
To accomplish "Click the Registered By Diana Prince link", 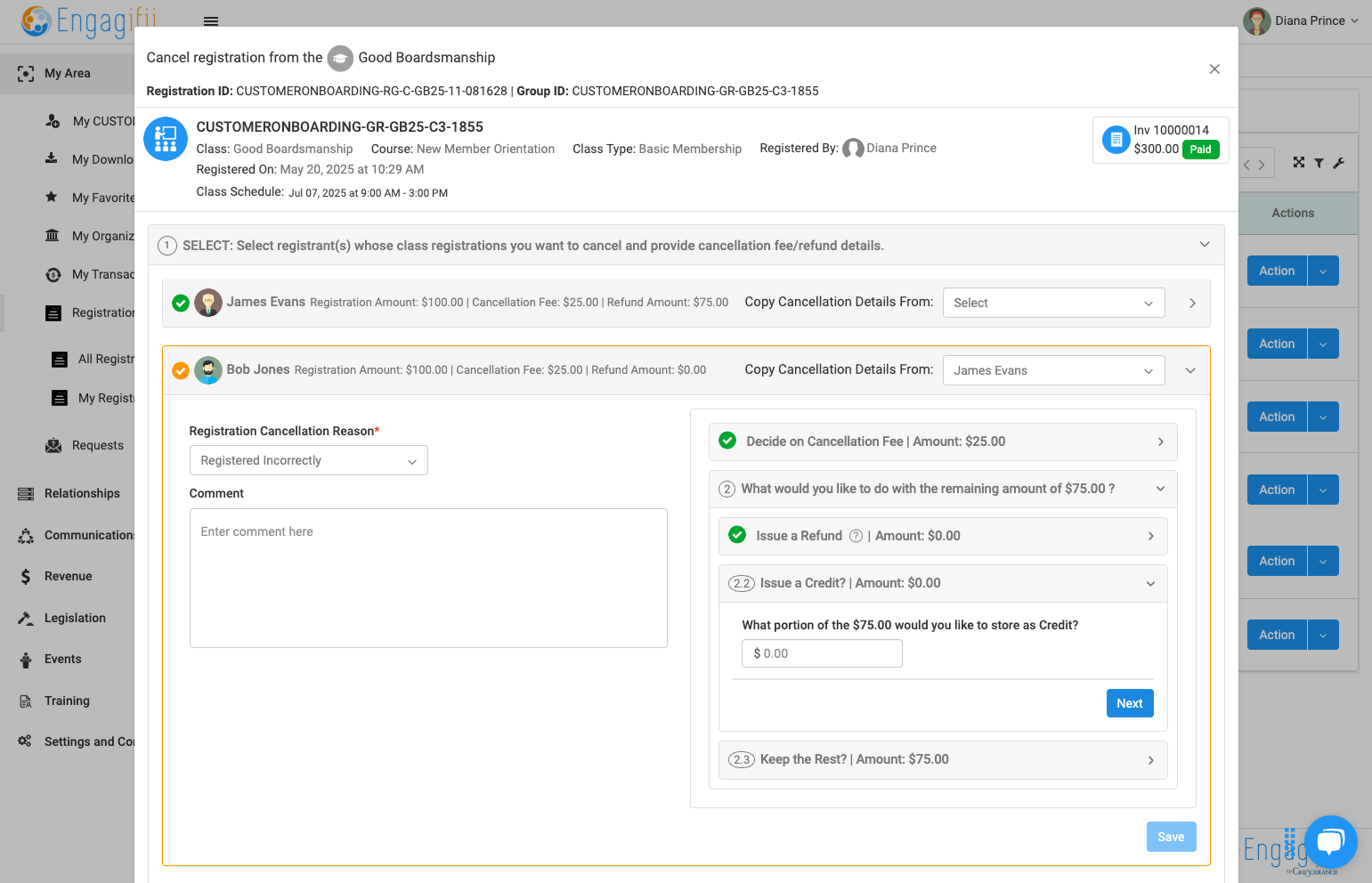I will [901, 148].
